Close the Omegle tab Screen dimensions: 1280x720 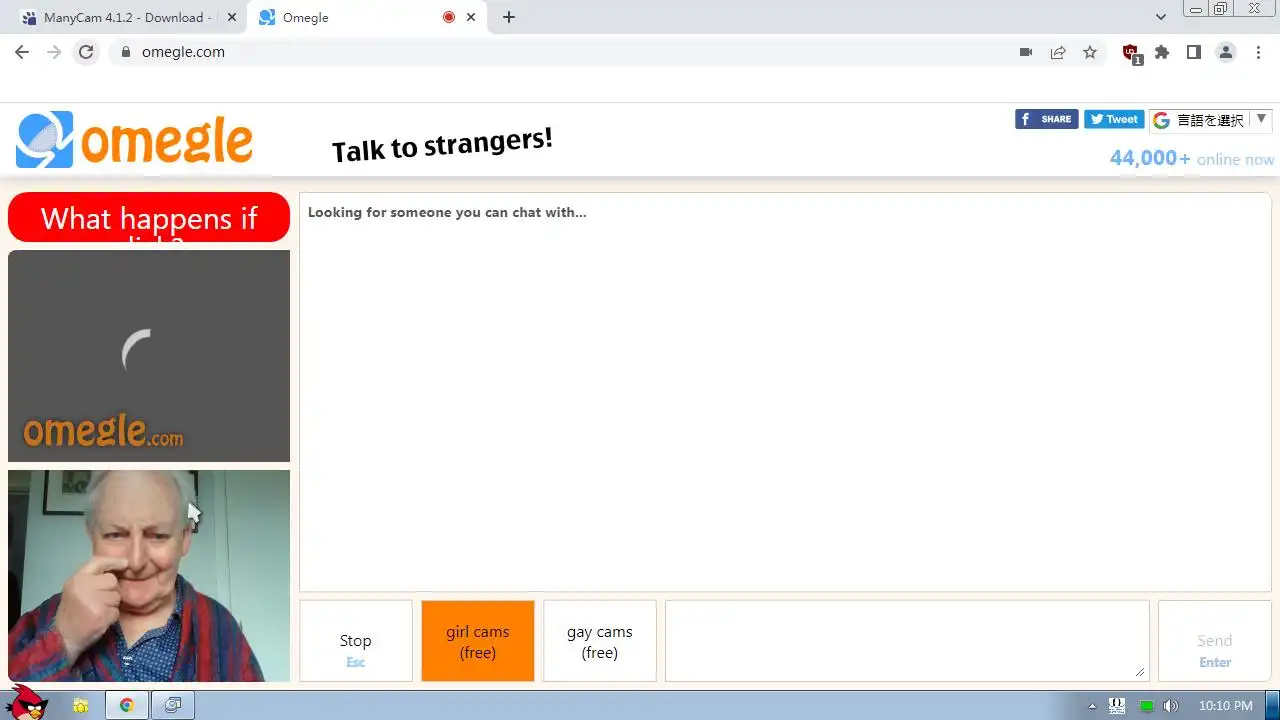471,17
